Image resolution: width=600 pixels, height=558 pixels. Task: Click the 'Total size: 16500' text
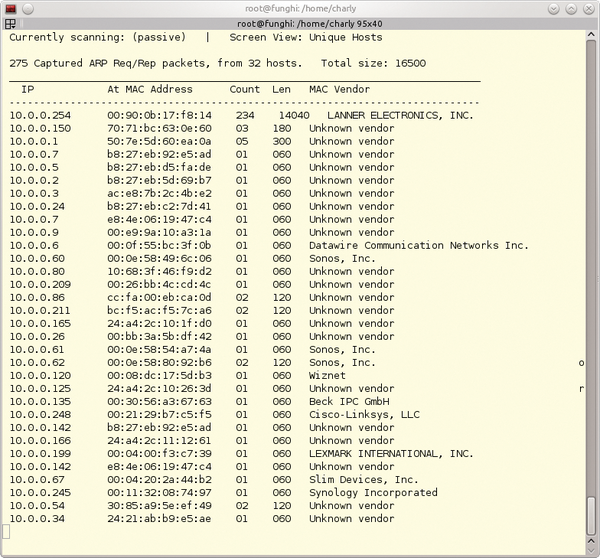pos(373,63)
